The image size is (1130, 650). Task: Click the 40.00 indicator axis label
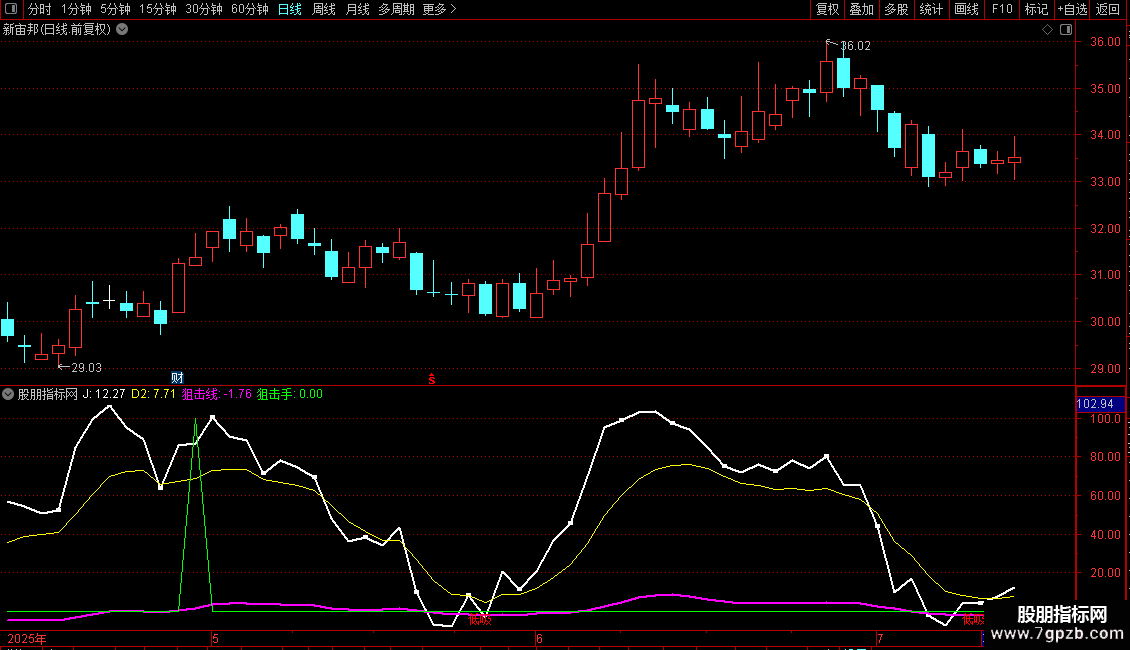pos(1105,535)
